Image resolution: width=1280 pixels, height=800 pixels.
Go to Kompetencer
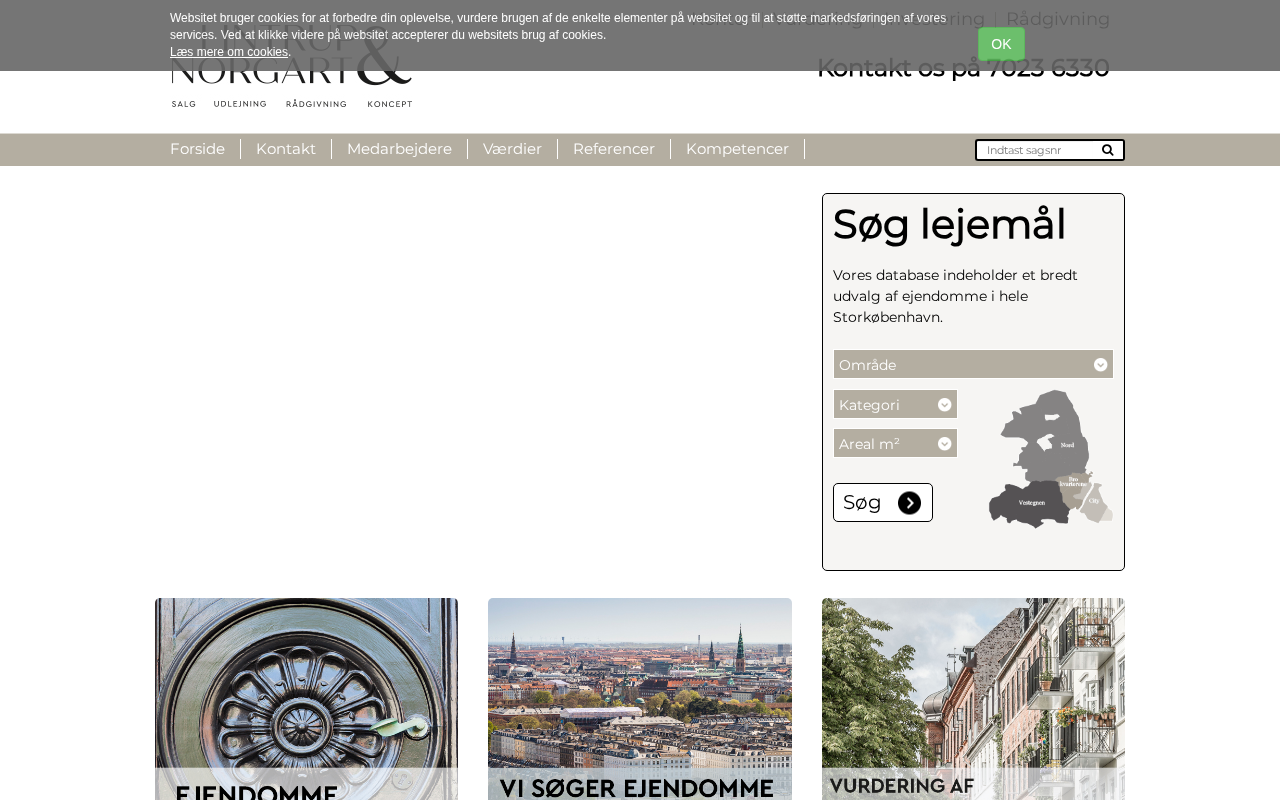pyautogui.click(x=737, y=149)
